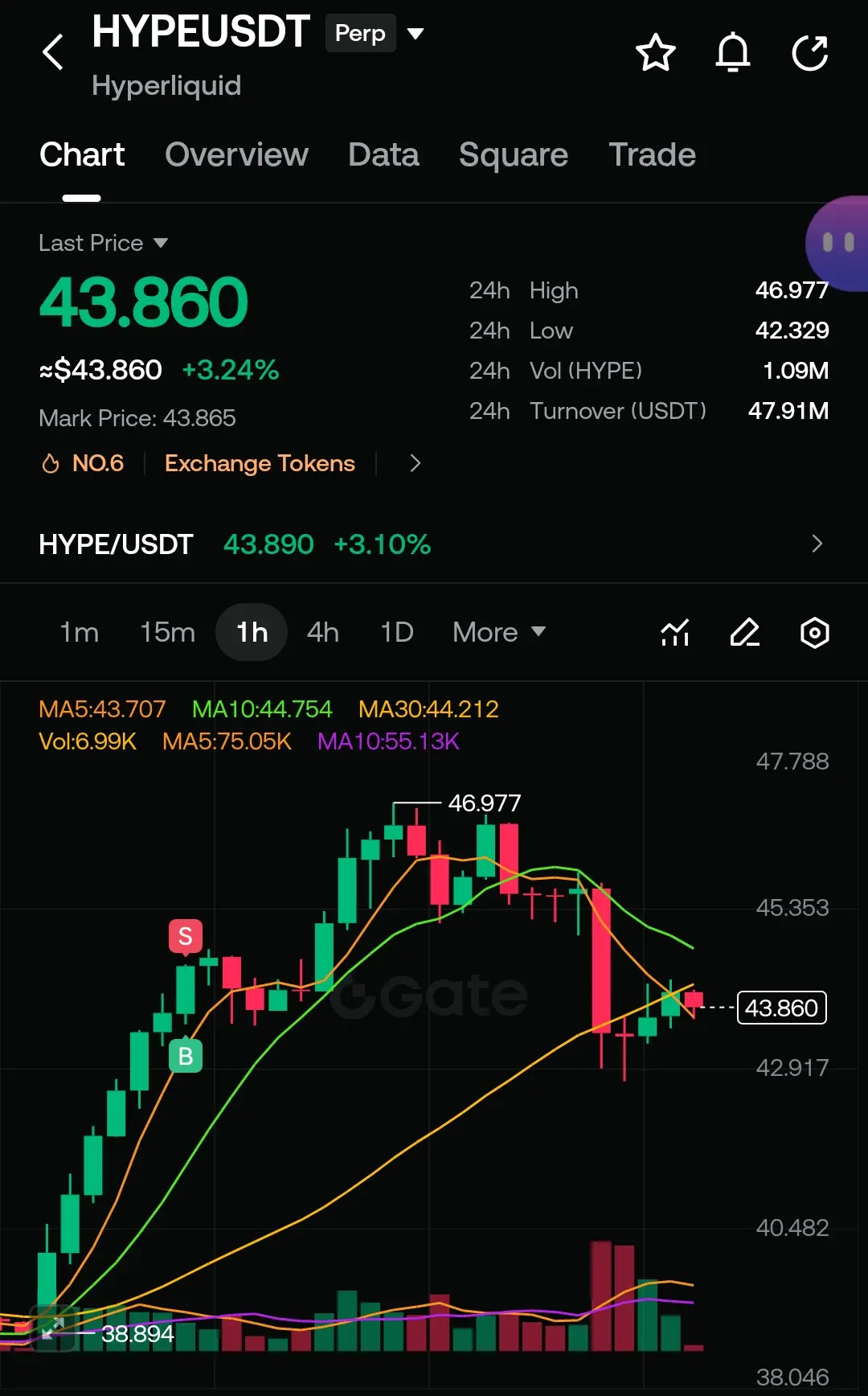Switch to the Chart tab
Viewport: 868px width, 1396px height.
click(x=82, y=154)
